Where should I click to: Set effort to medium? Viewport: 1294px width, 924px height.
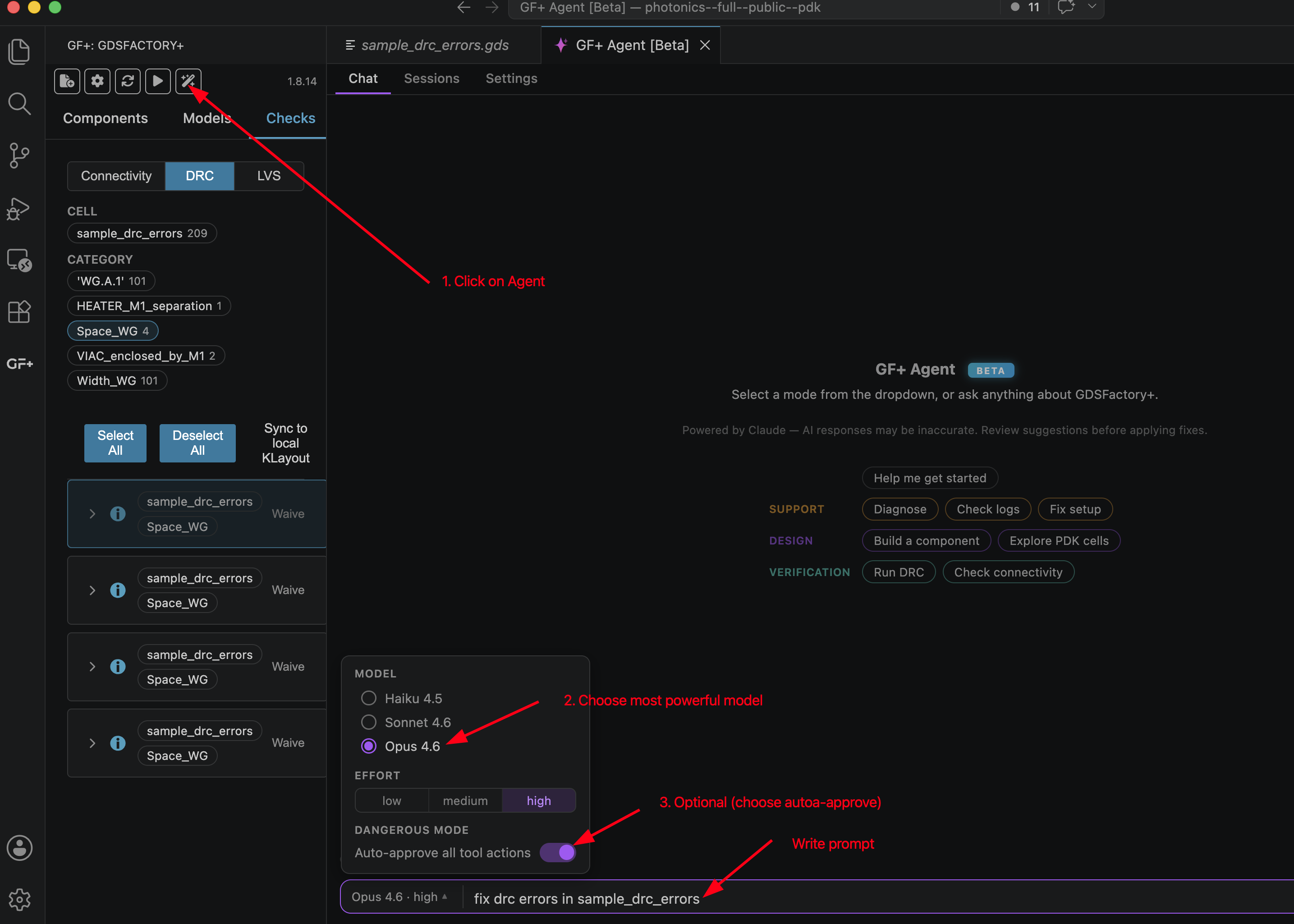click(x=465, y=800)
